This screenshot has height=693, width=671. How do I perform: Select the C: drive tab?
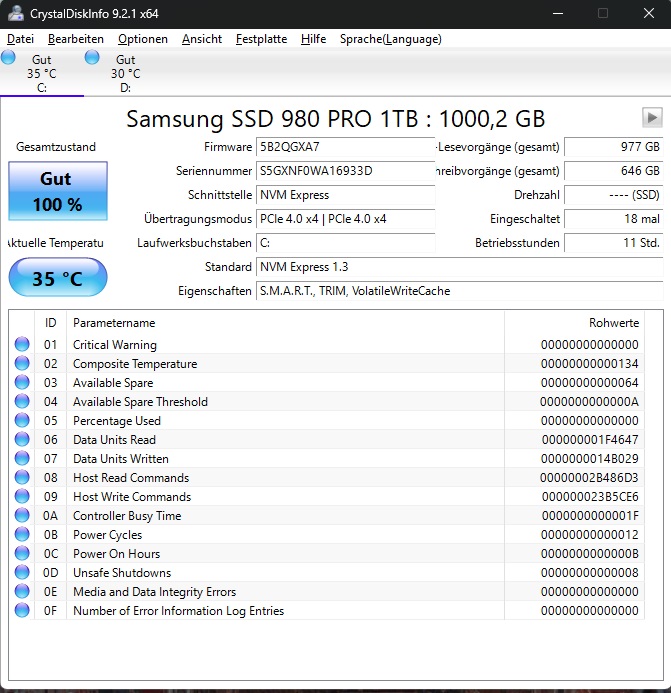[42, 73]
